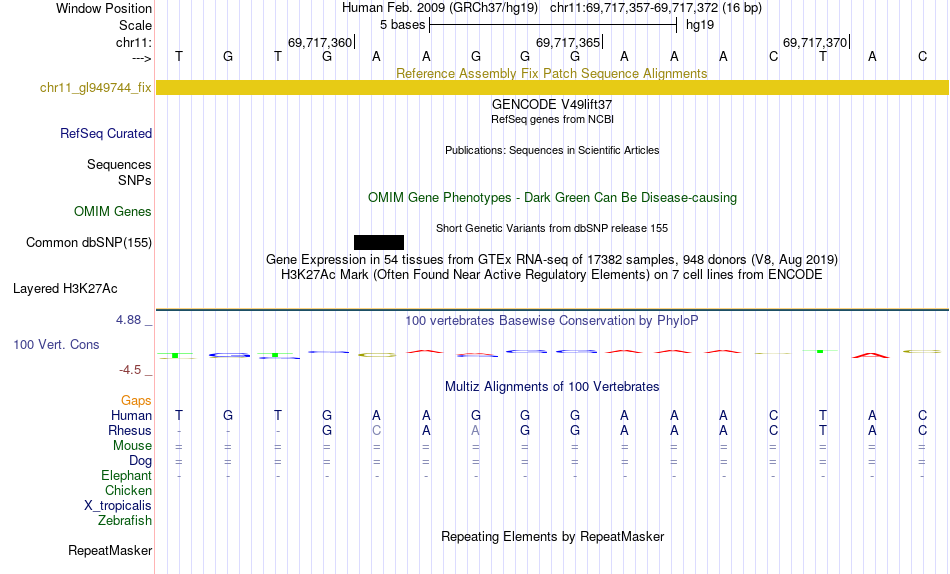Select the Dog alignment row label
Screen dimensions: 950x574
(x=141, y=461)
